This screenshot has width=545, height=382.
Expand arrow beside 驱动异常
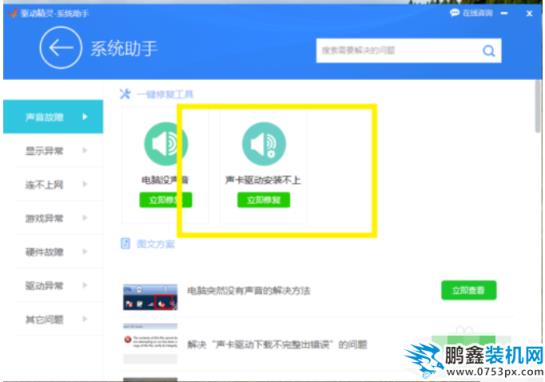[x=84, y=285]
